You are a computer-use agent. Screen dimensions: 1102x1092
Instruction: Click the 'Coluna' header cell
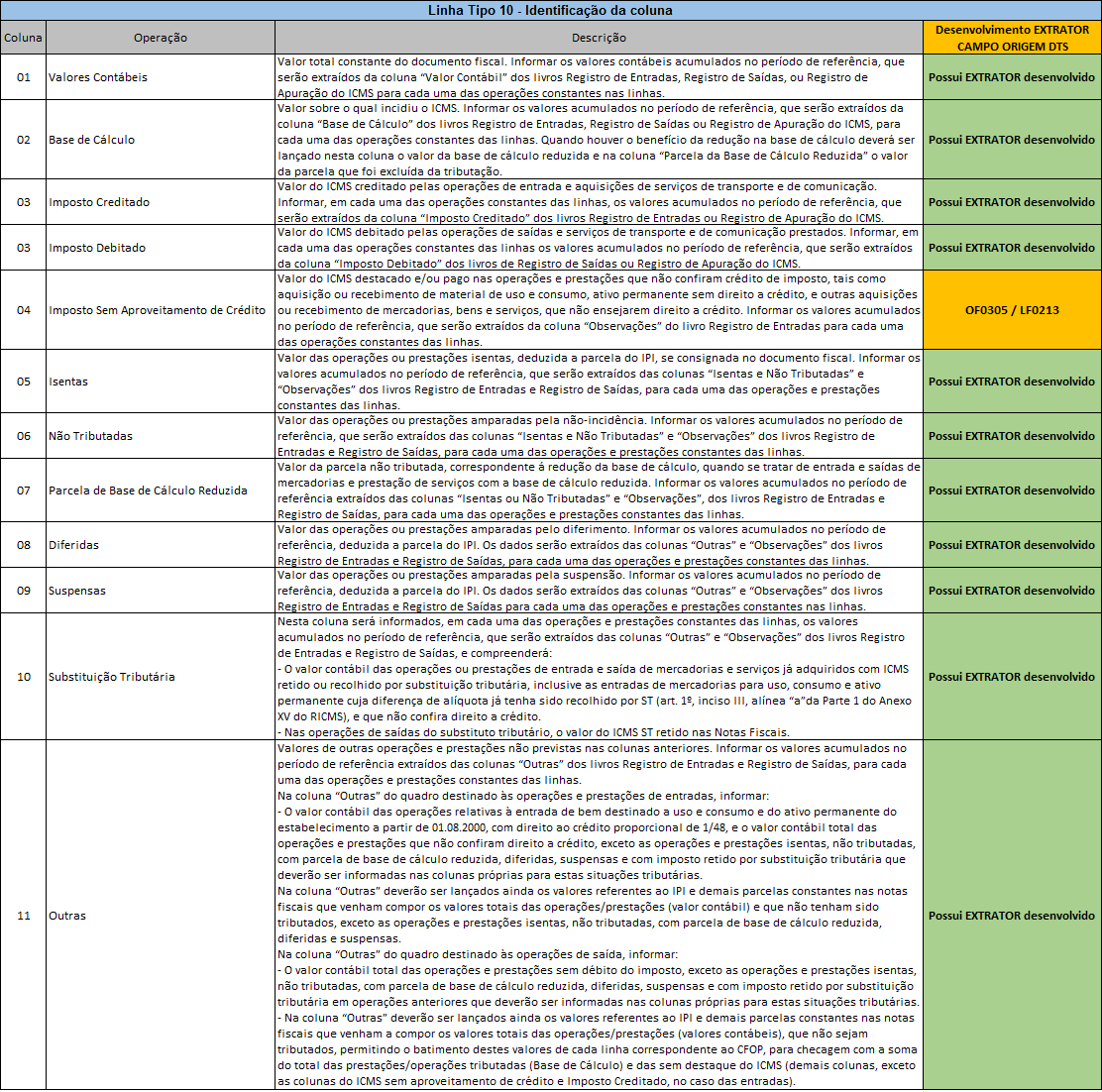tap(23, 38)
